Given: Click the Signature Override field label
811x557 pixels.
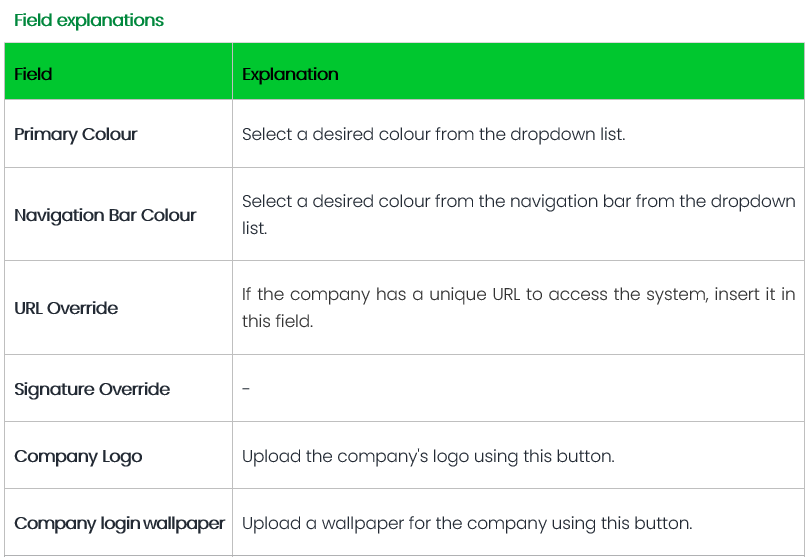Looking at the screenshot, I should pyautogui.click(x=92, y=389).
